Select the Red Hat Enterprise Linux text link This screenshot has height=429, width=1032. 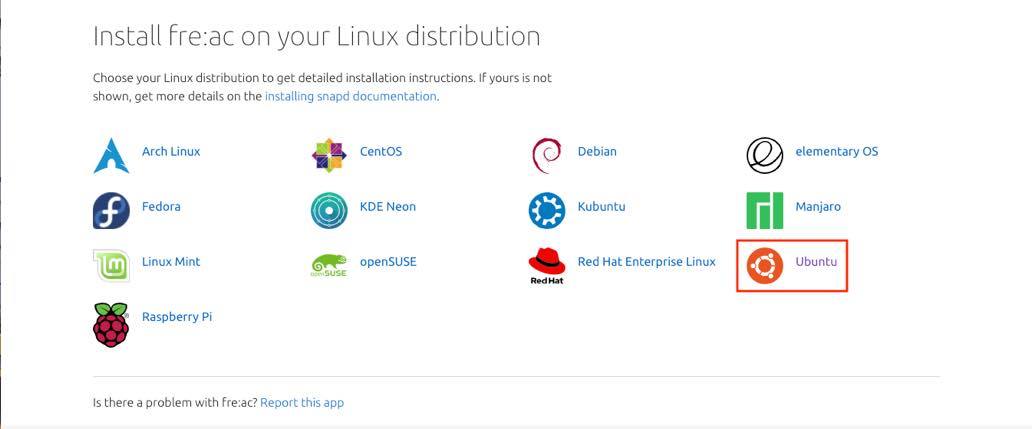[646, 262]
